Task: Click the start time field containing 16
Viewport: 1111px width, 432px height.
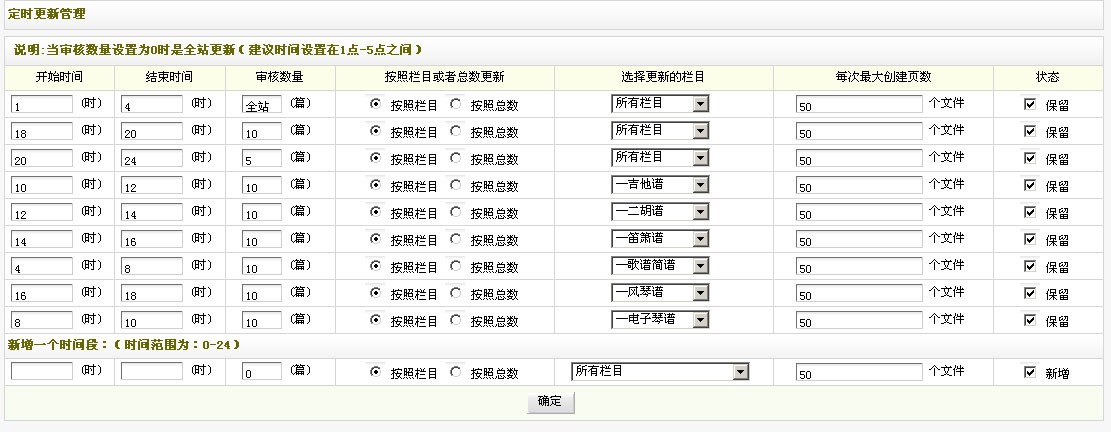Action: (42, 292)
